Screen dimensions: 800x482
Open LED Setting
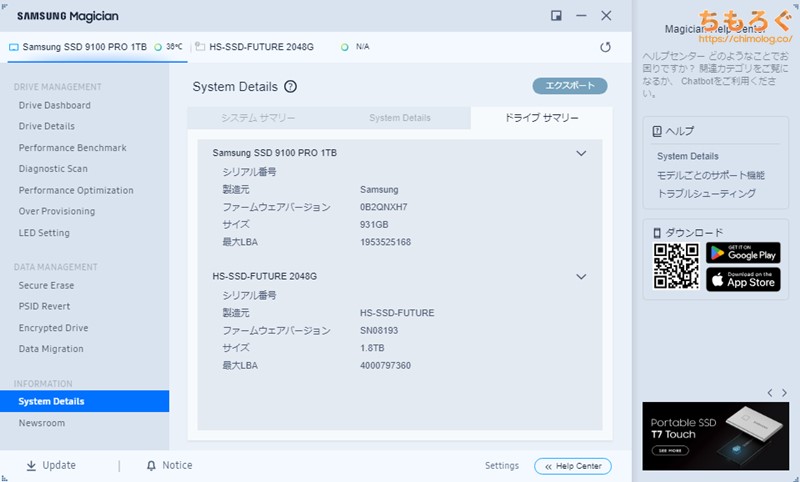click(x=44, y=233)
